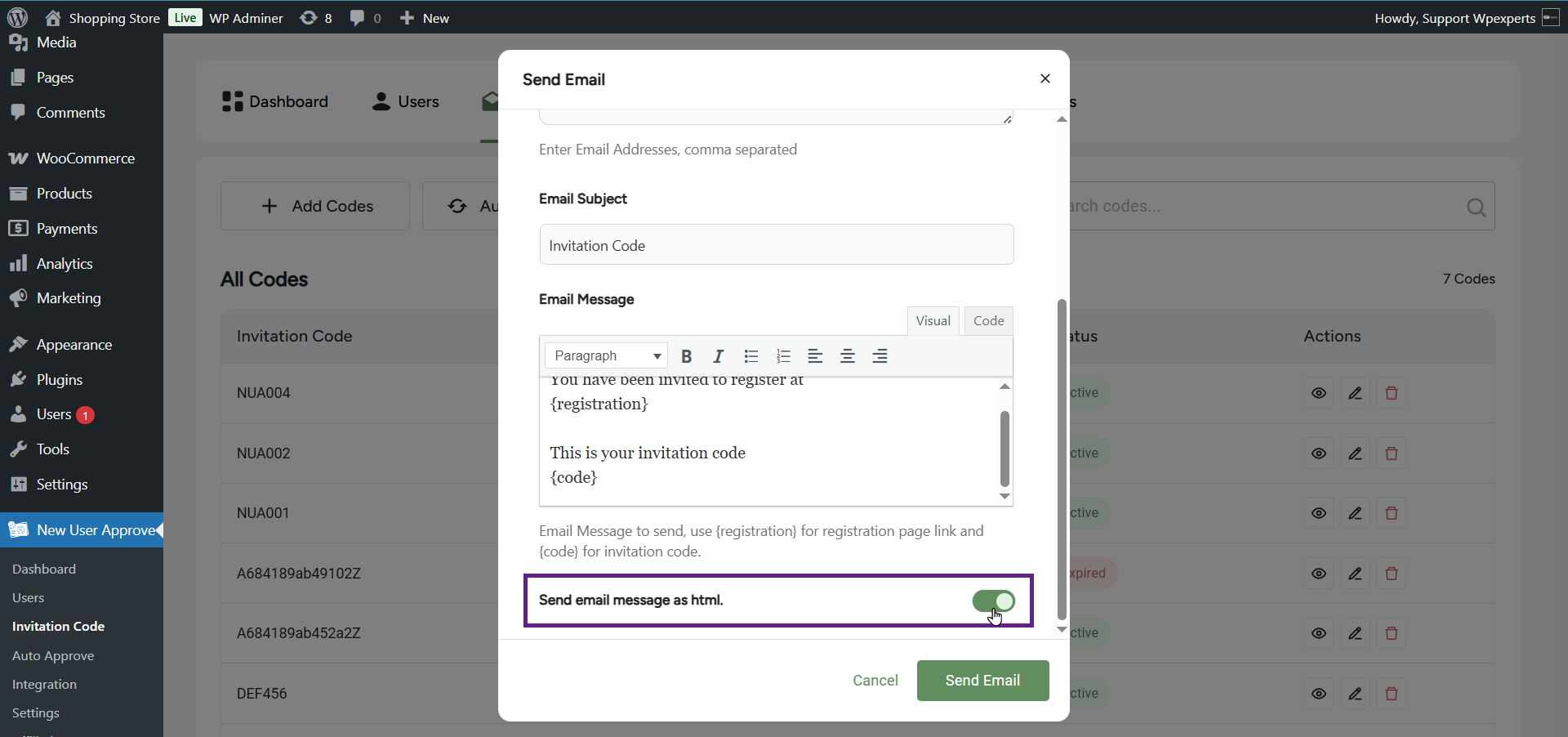Switch to the Visual editor tab
This screenshot has height=737, width=1568.
coord(933,321)
